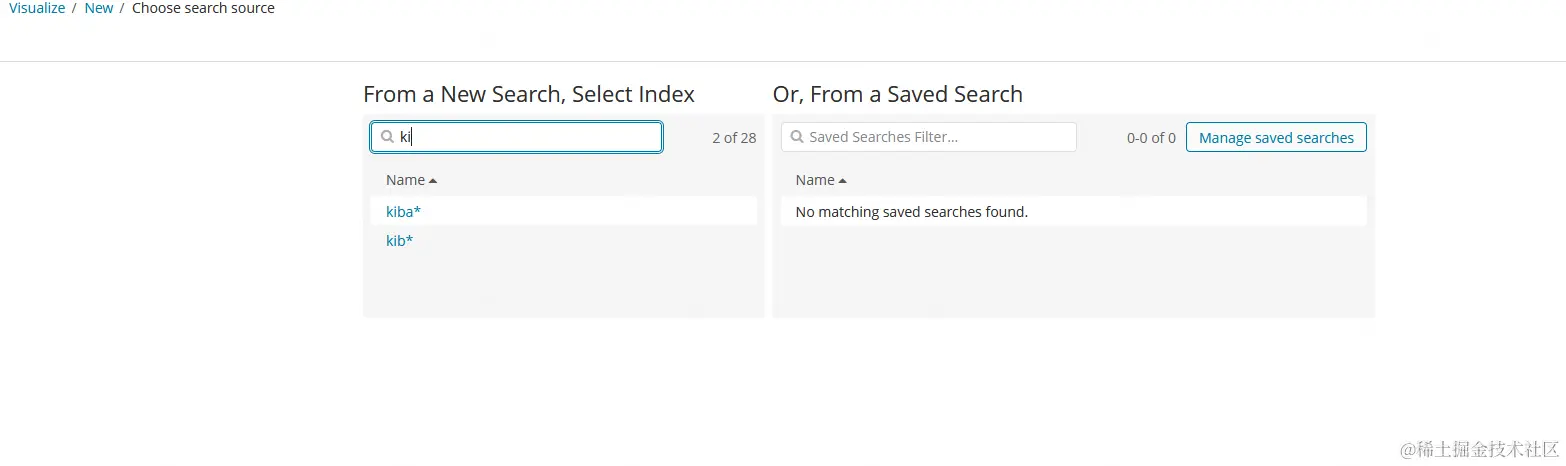Open the New breadcrumb link
The height and width of the screenshot is (466, 1566).
click(x=99, y=8)
